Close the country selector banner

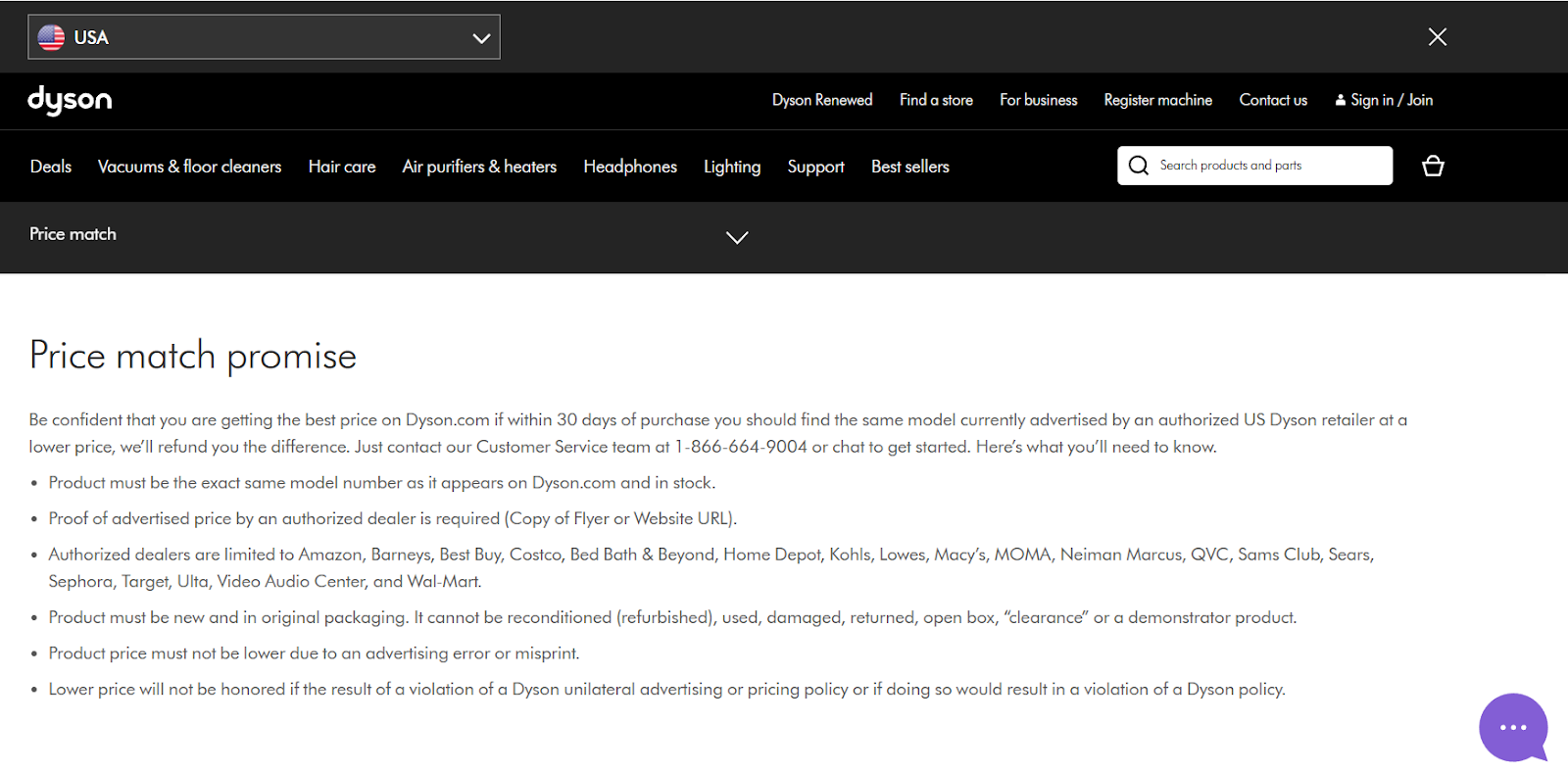1438,37
